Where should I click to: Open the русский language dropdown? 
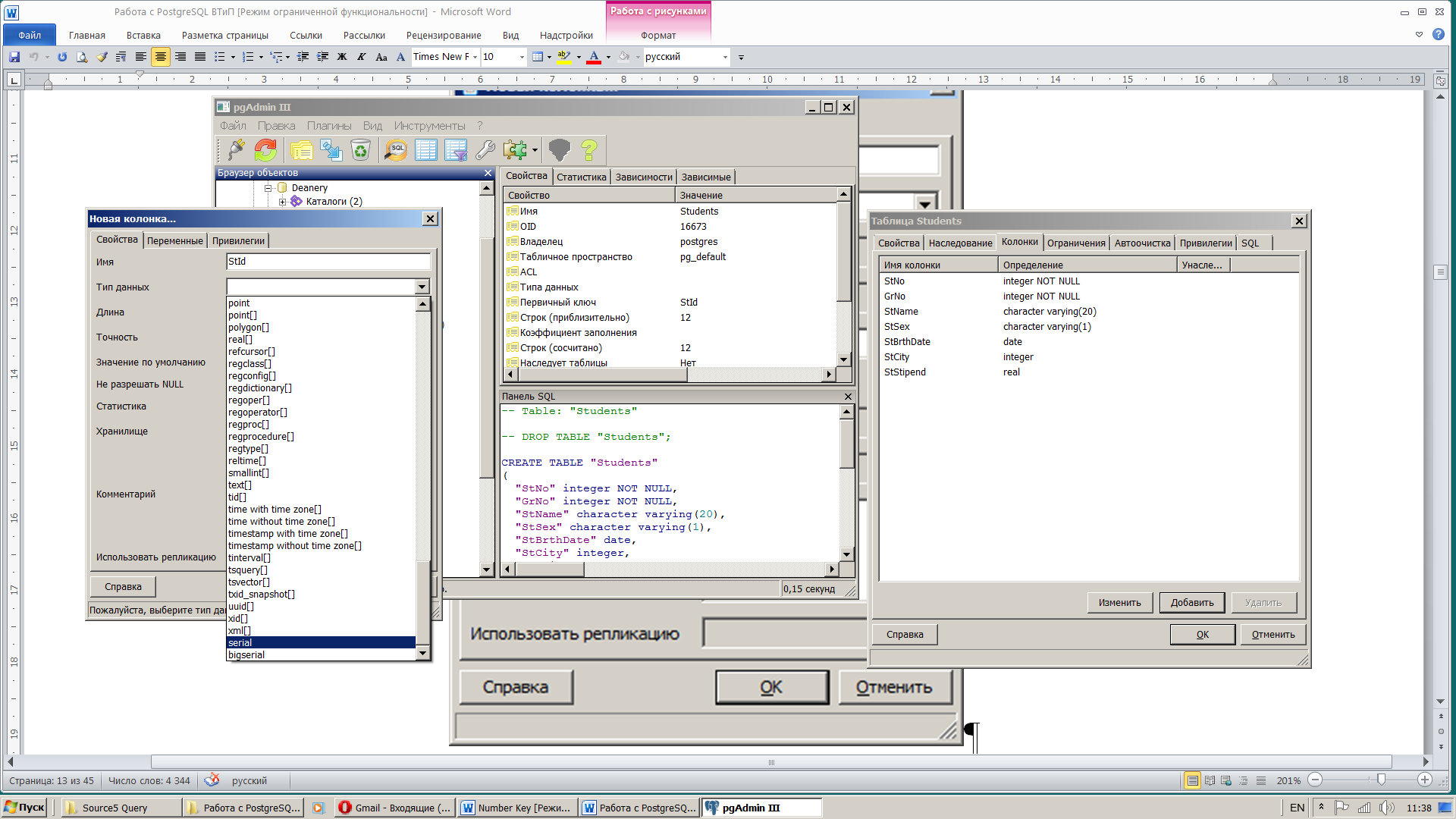click(725, 57)
